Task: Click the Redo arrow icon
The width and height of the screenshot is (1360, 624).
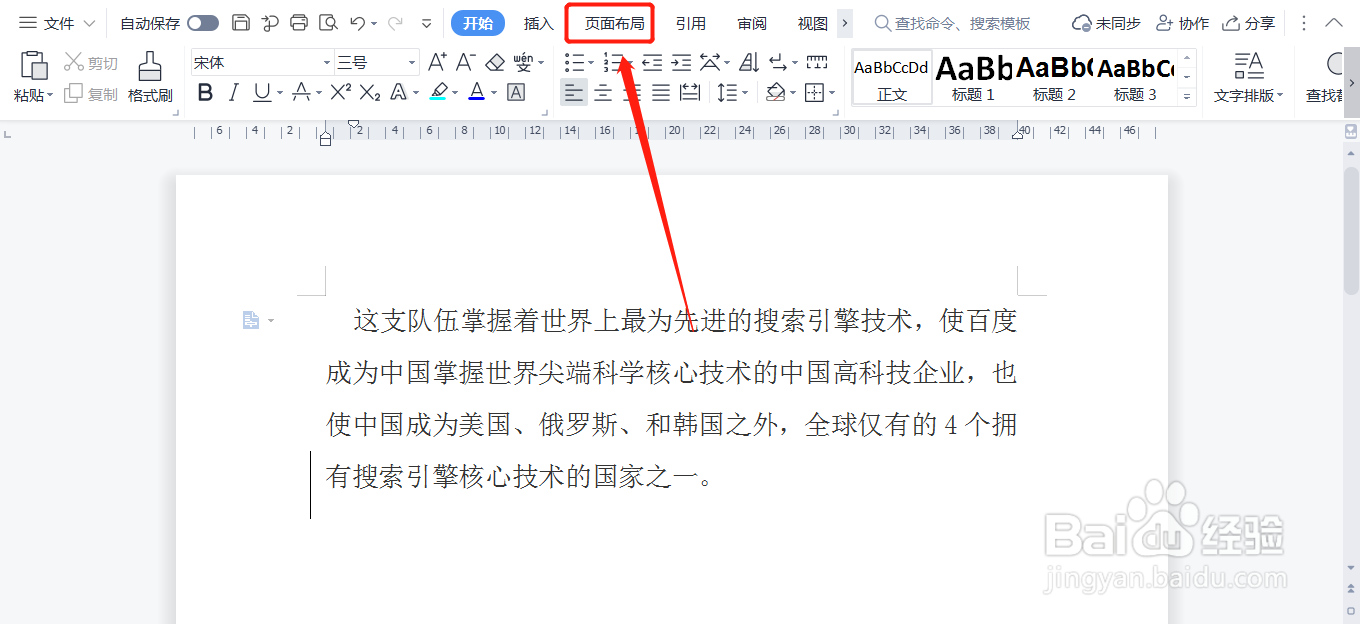Action: (x=395, y=23)
